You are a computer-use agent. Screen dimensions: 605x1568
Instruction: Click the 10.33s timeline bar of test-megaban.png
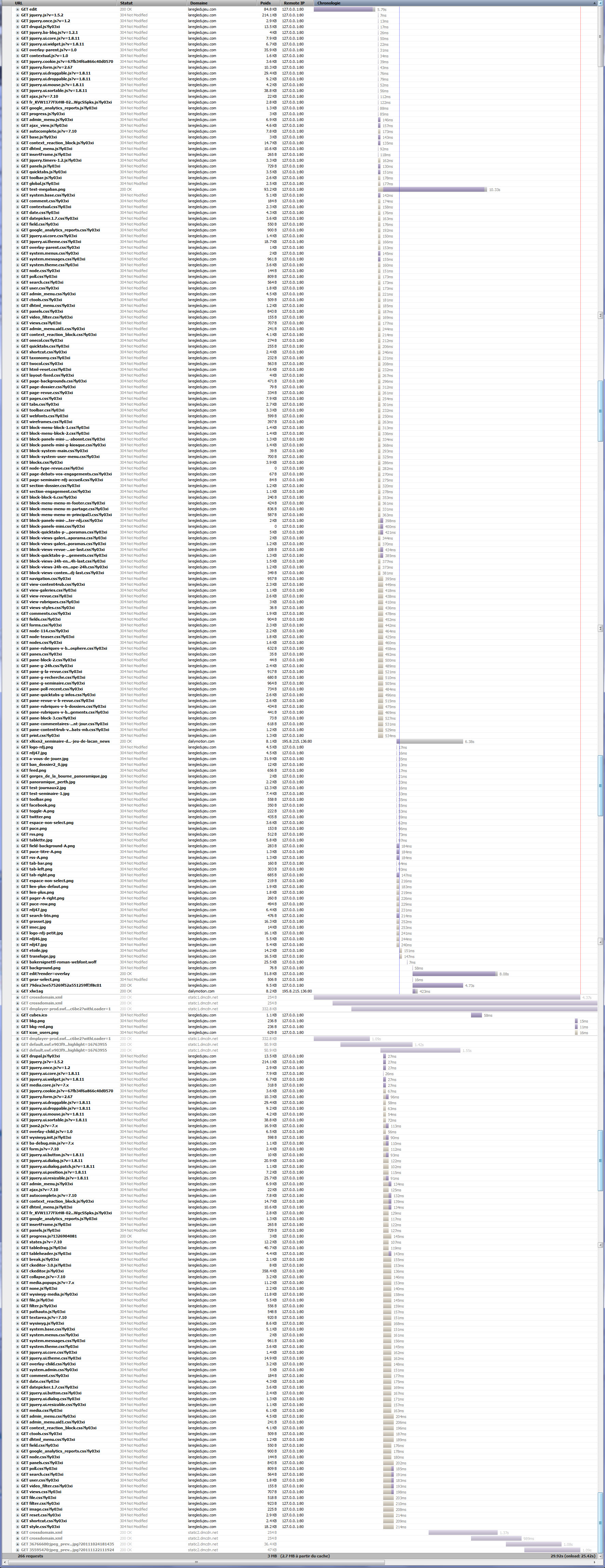(432, 189)
